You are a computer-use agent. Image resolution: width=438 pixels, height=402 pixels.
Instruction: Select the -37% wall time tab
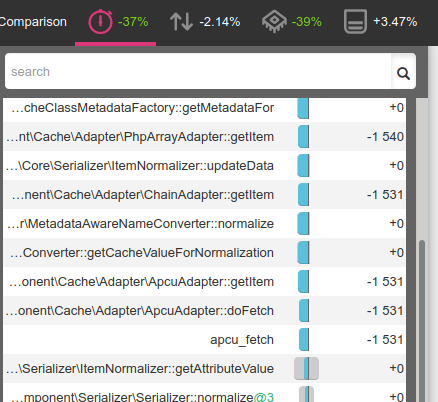[116, 22]
